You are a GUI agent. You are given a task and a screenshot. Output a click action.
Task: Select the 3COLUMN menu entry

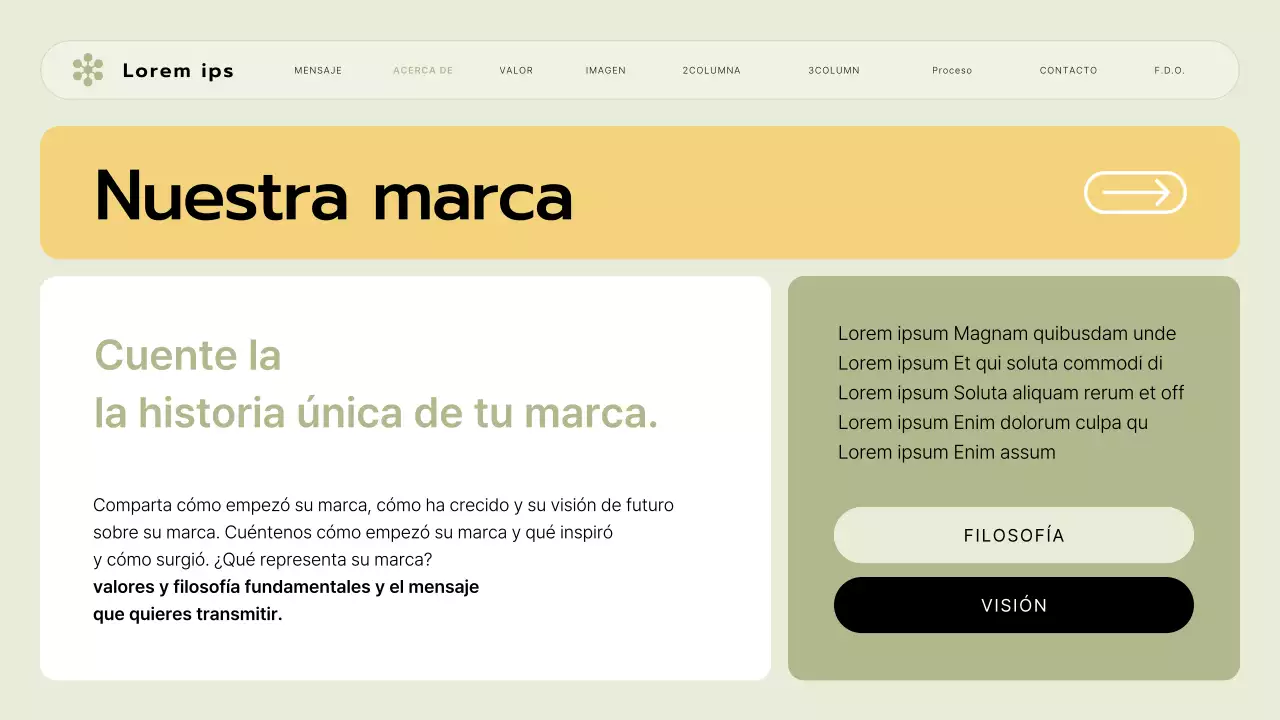coord(833,70)
